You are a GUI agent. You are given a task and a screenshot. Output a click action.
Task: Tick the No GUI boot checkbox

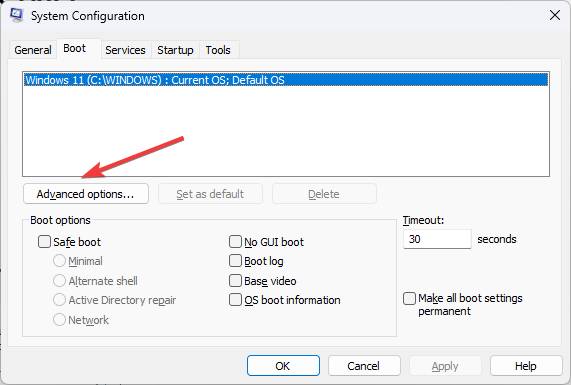point(235,242)
